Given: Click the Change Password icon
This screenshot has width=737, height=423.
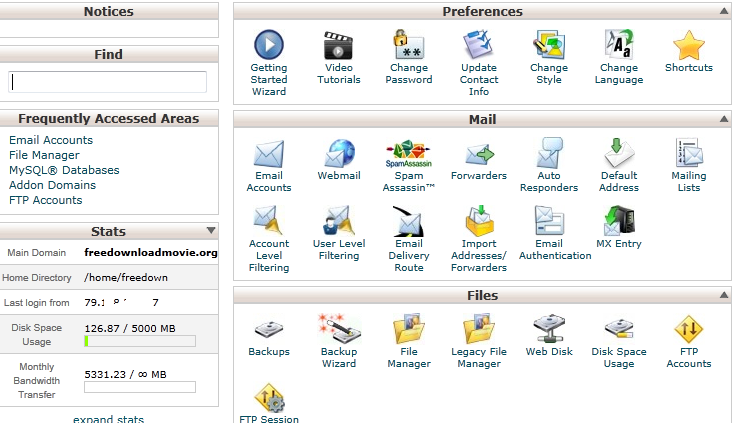Looking at the screenshot, I should tap(409, 46).
